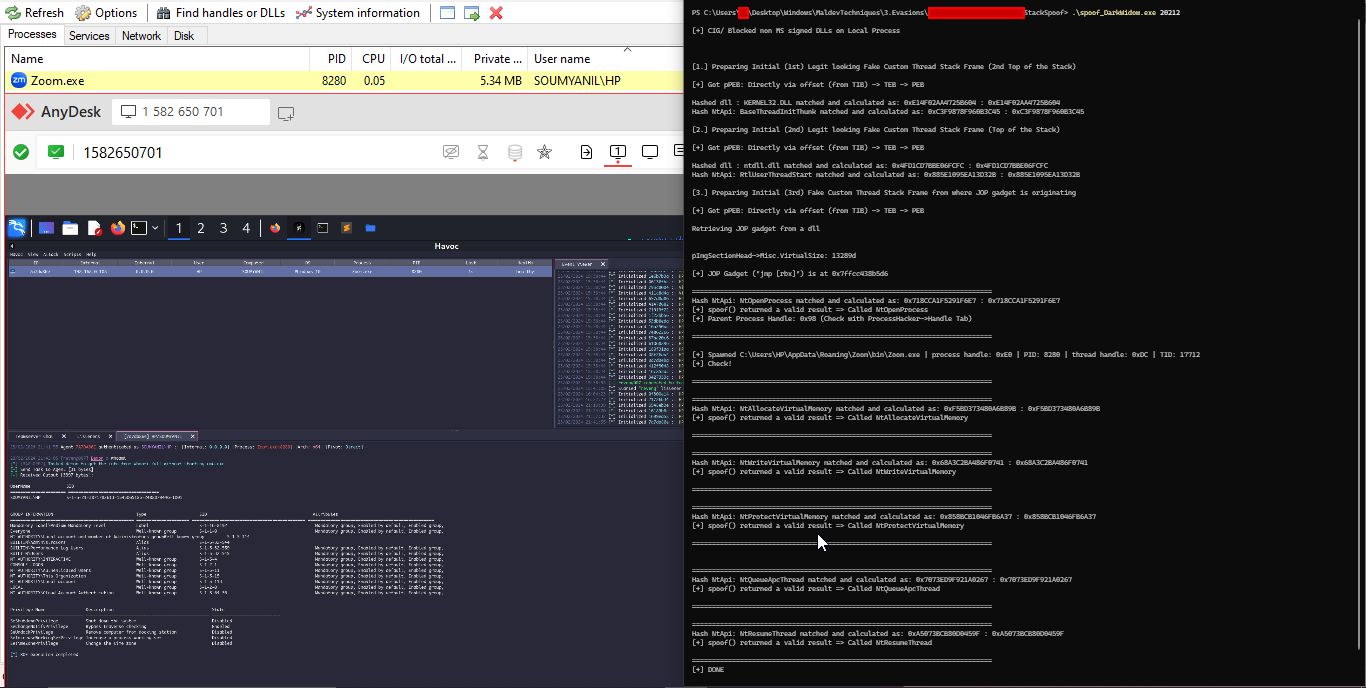The image size is (1366, 688).
Task: Select the Zoom.exe process row
Action: point(342,81)
